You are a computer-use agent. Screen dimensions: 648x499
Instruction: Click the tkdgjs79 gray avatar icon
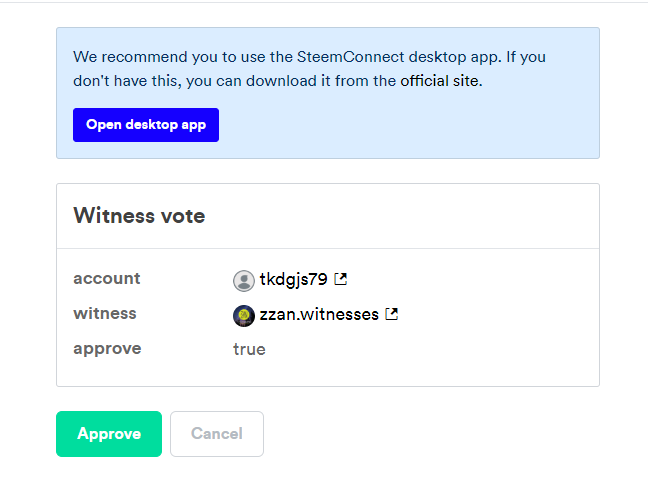tap(244, 281)
